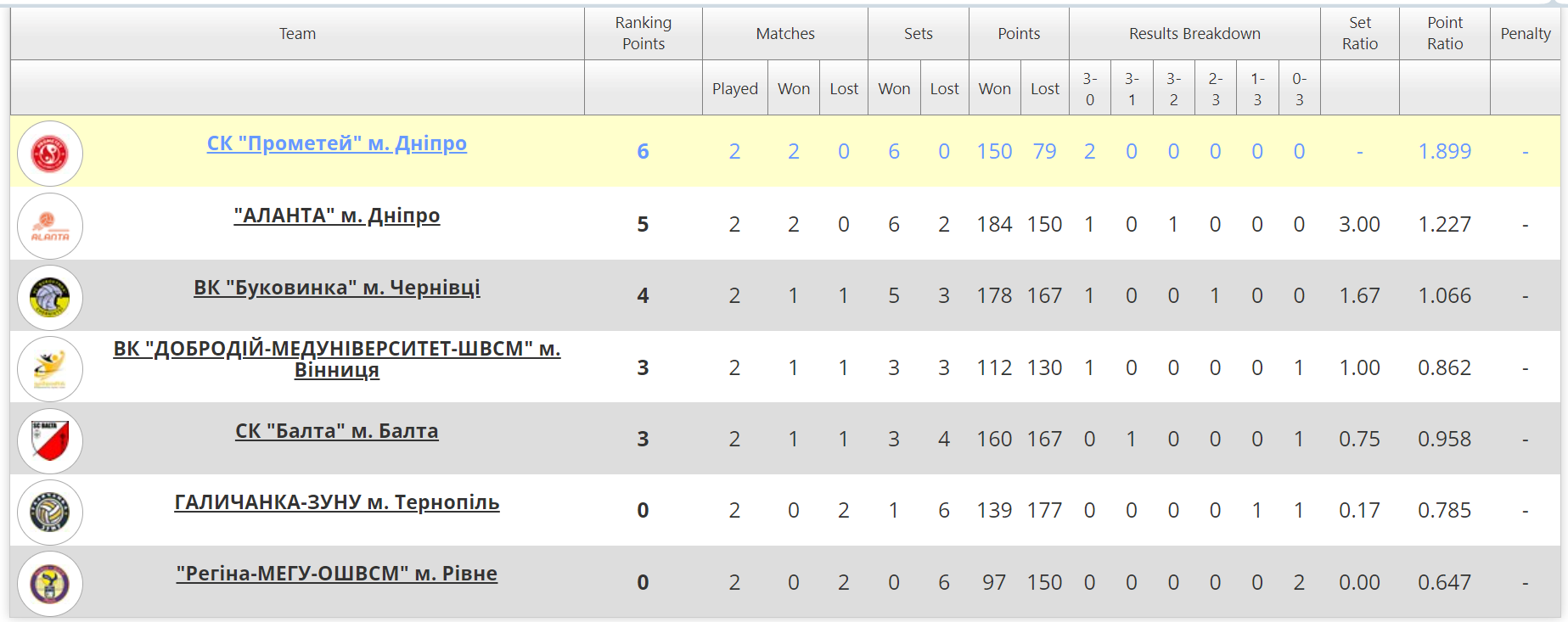
Task: Click the ГАЛИЧАНКА-ЗУНУ team logo
Action: click(50, 513)
